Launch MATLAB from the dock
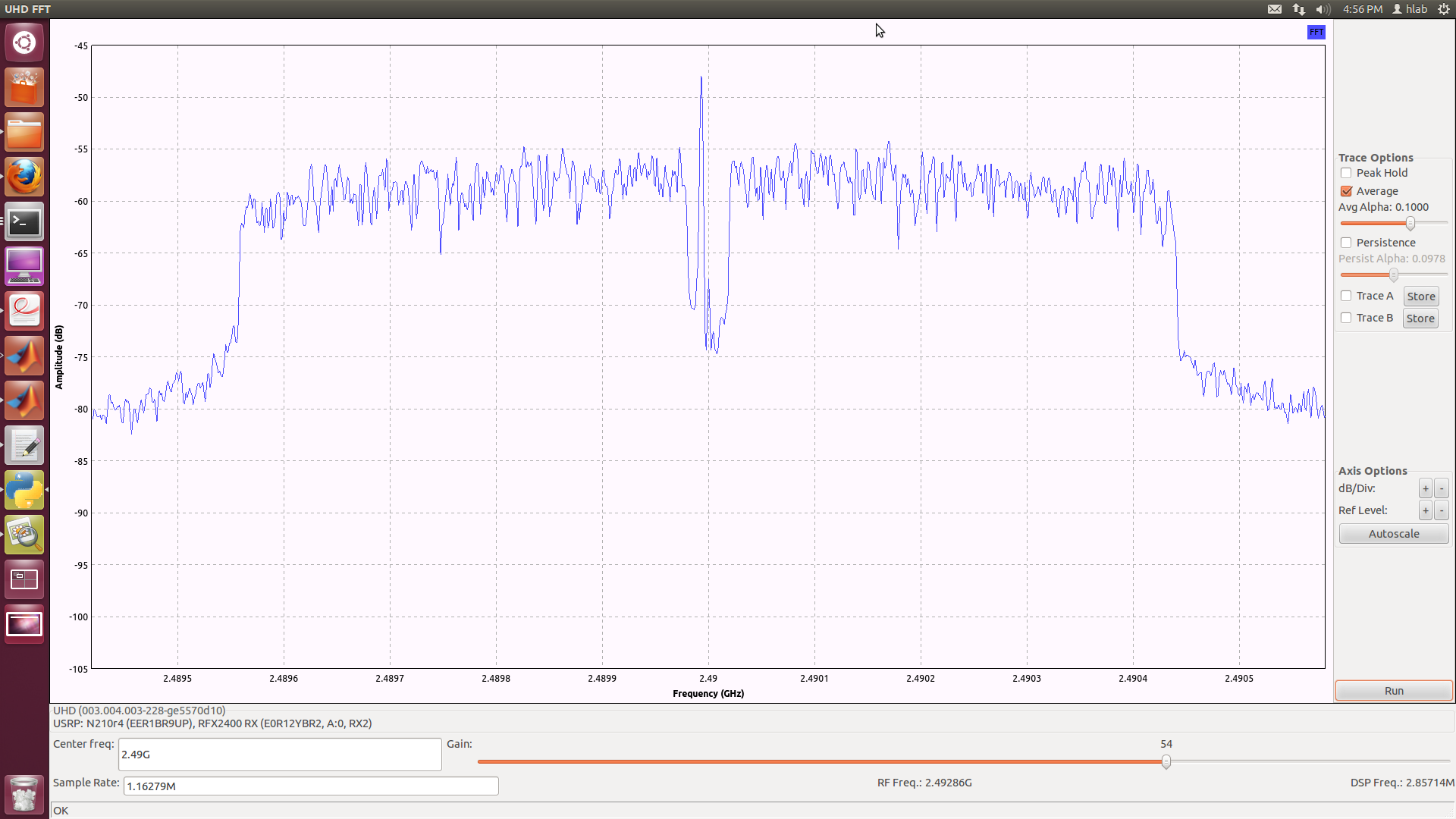Viewport: 1456px width, 819px height. pyautogui.click(x=24, y=356)
